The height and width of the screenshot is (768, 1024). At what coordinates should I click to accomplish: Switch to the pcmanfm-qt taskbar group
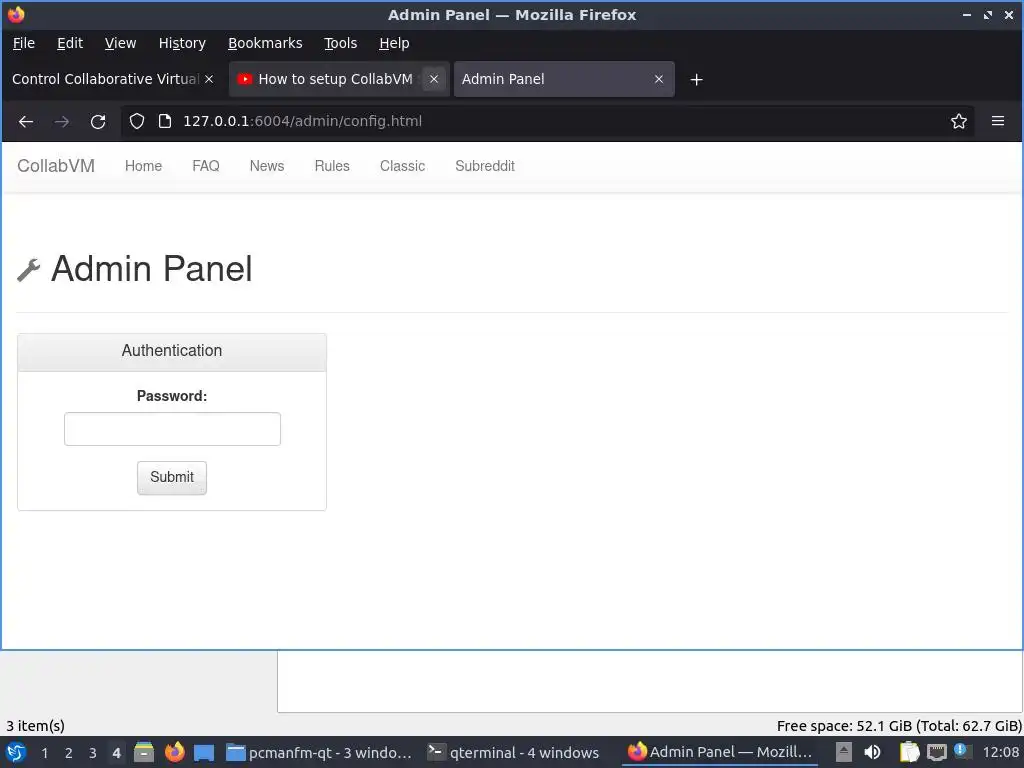point(319,753)
